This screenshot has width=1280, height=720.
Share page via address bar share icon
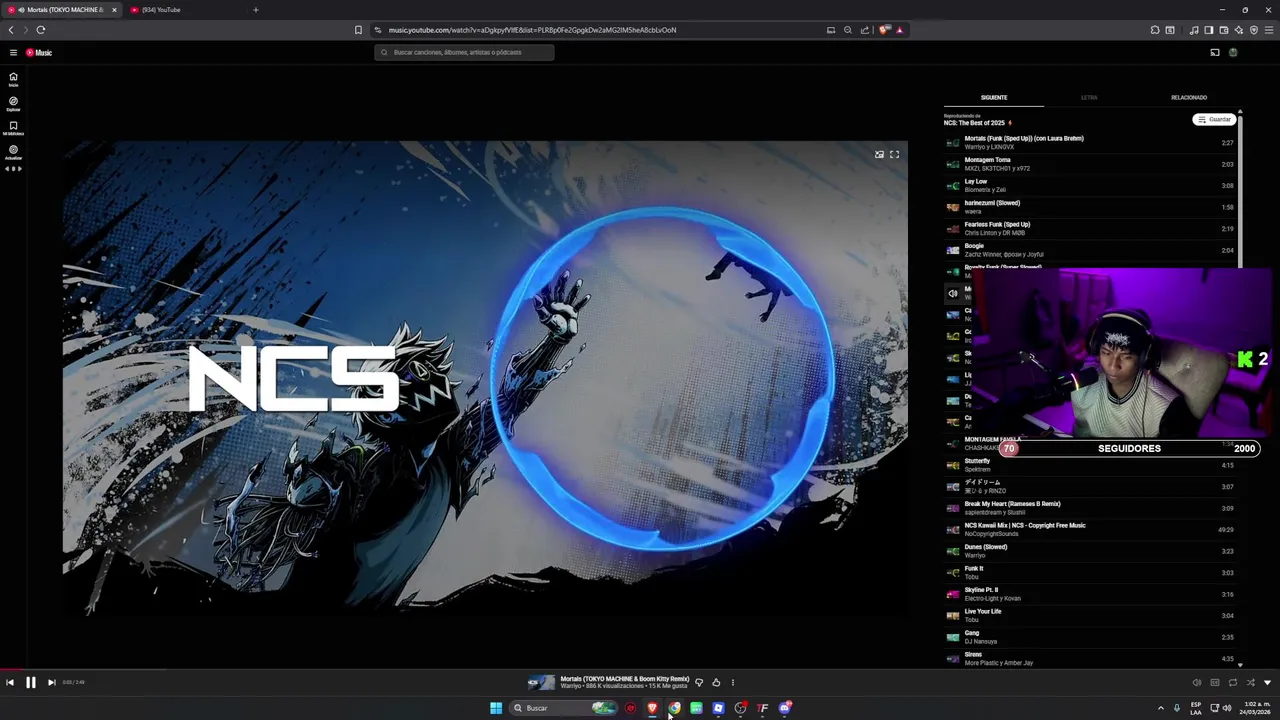[x=865, y=30]
